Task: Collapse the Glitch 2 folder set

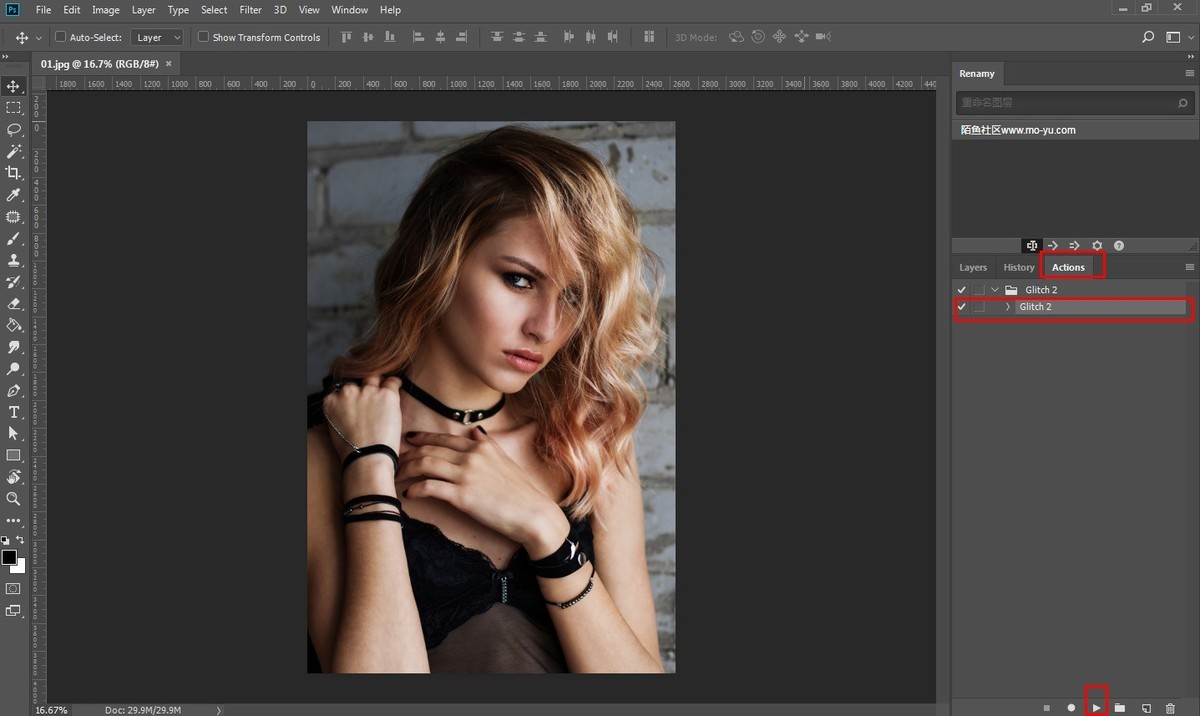Action: [x=995, y=290]
